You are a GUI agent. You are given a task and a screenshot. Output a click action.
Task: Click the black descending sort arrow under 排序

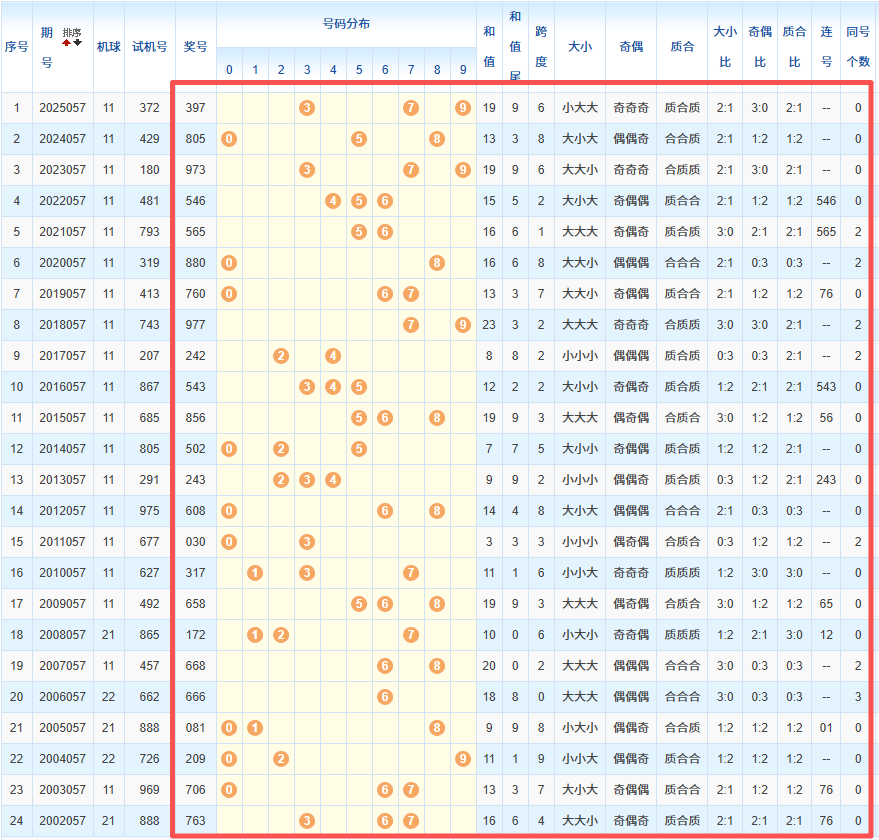pos(77,42)
